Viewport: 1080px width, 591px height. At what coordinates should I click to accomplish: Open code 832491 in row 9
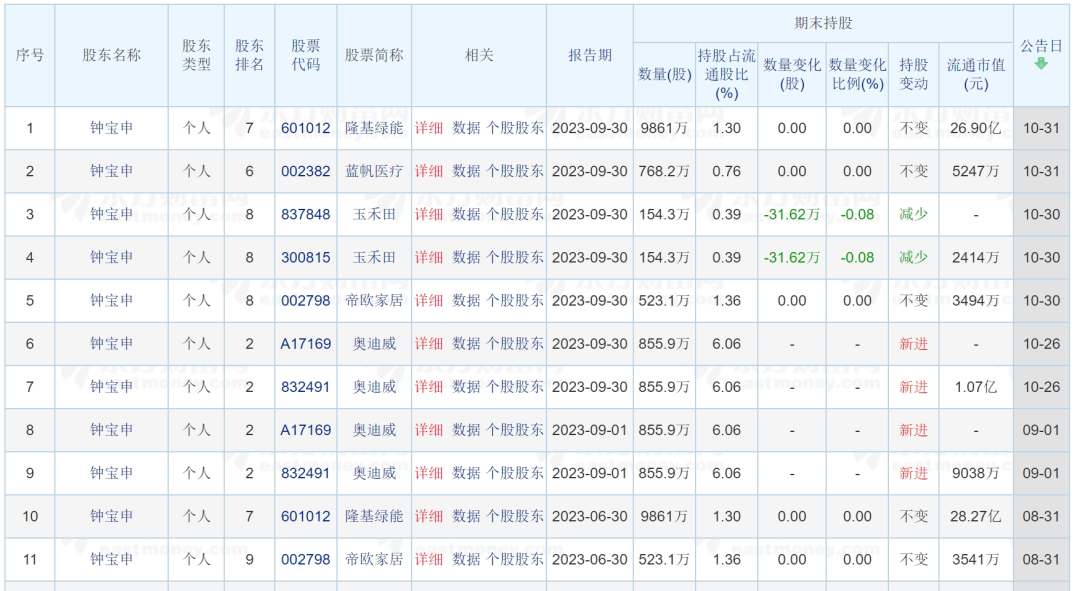305,473
